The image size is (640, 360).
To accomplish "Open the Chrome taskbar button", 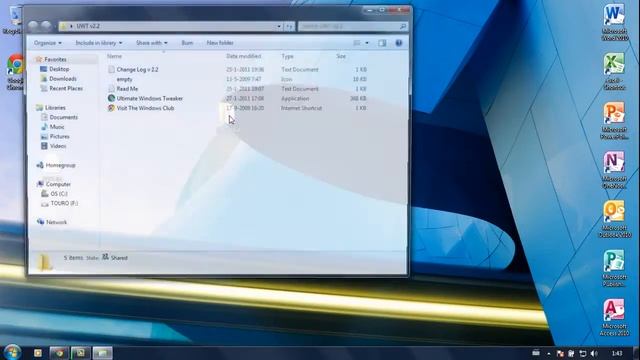I will tap(59, 353).
